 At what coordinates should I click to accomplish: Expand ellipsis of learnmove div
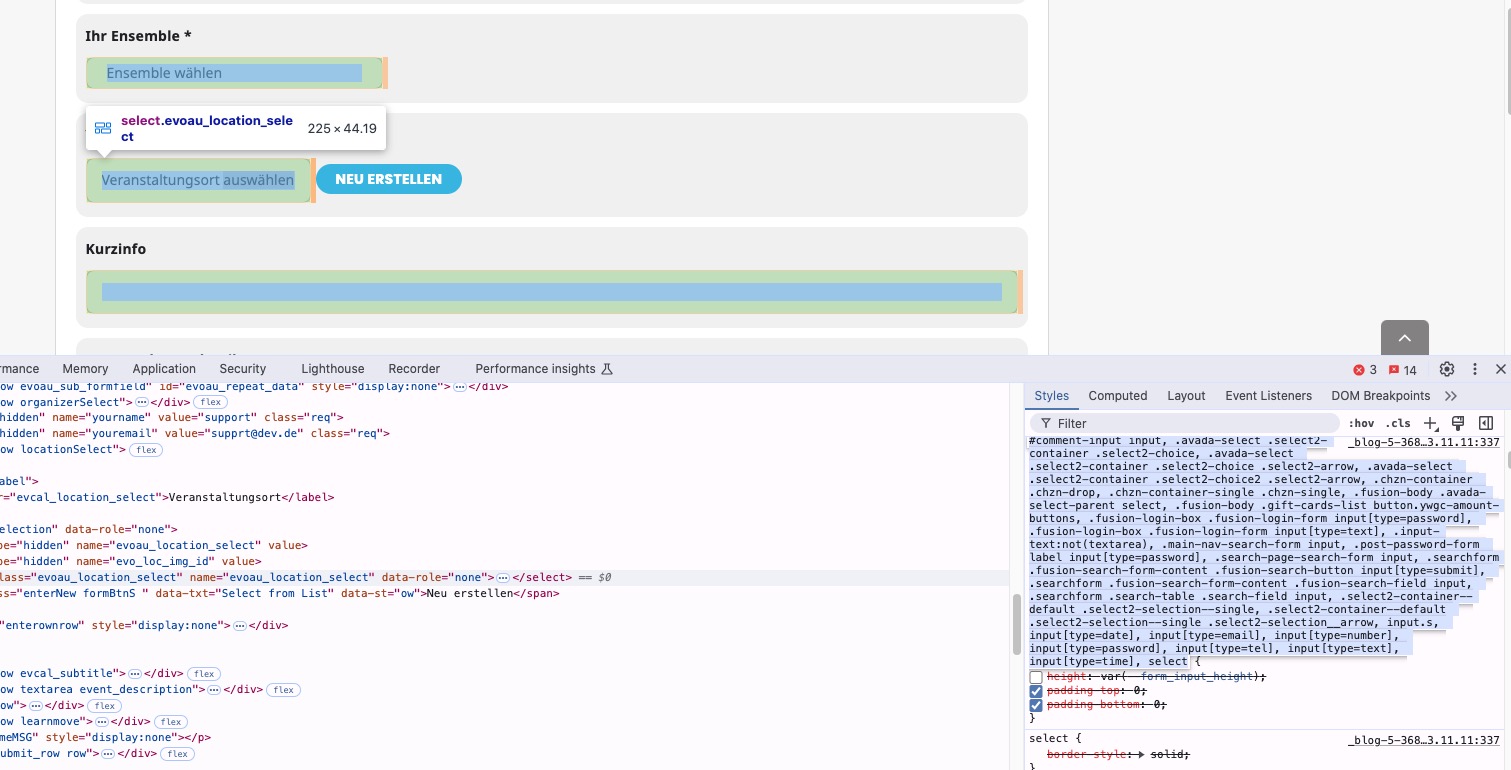tap(101, 722)
